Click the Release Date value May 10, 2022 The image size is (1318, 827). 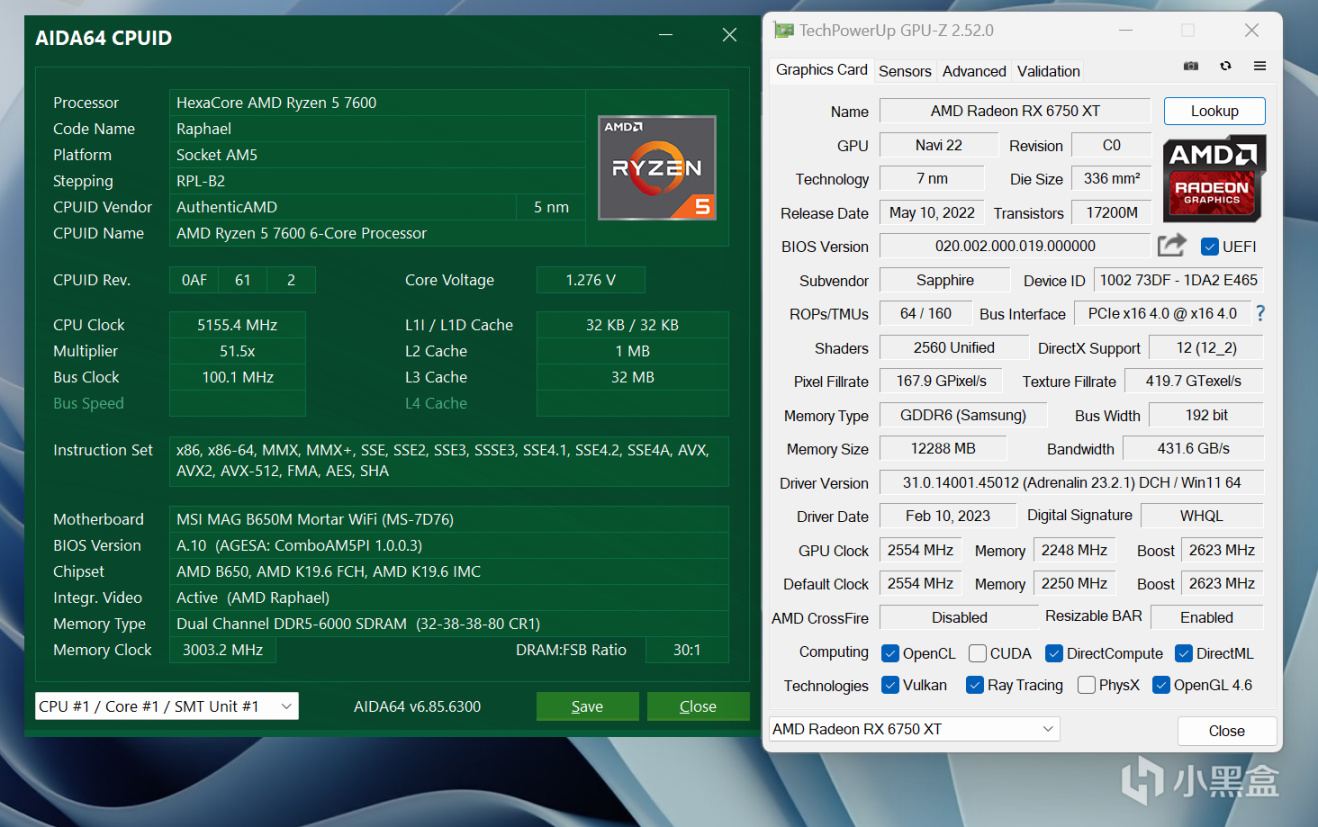coord(932,213)
